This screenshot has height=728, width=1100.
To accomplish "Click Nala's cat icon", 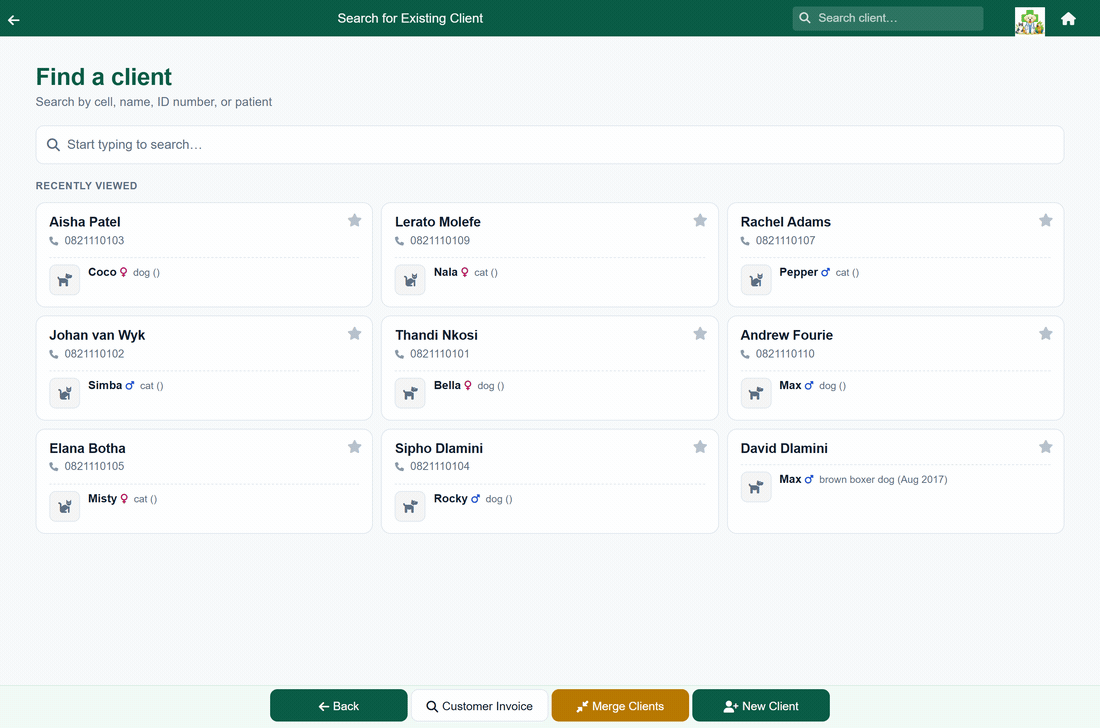I will pyautogui.click(x=410, y=280).
